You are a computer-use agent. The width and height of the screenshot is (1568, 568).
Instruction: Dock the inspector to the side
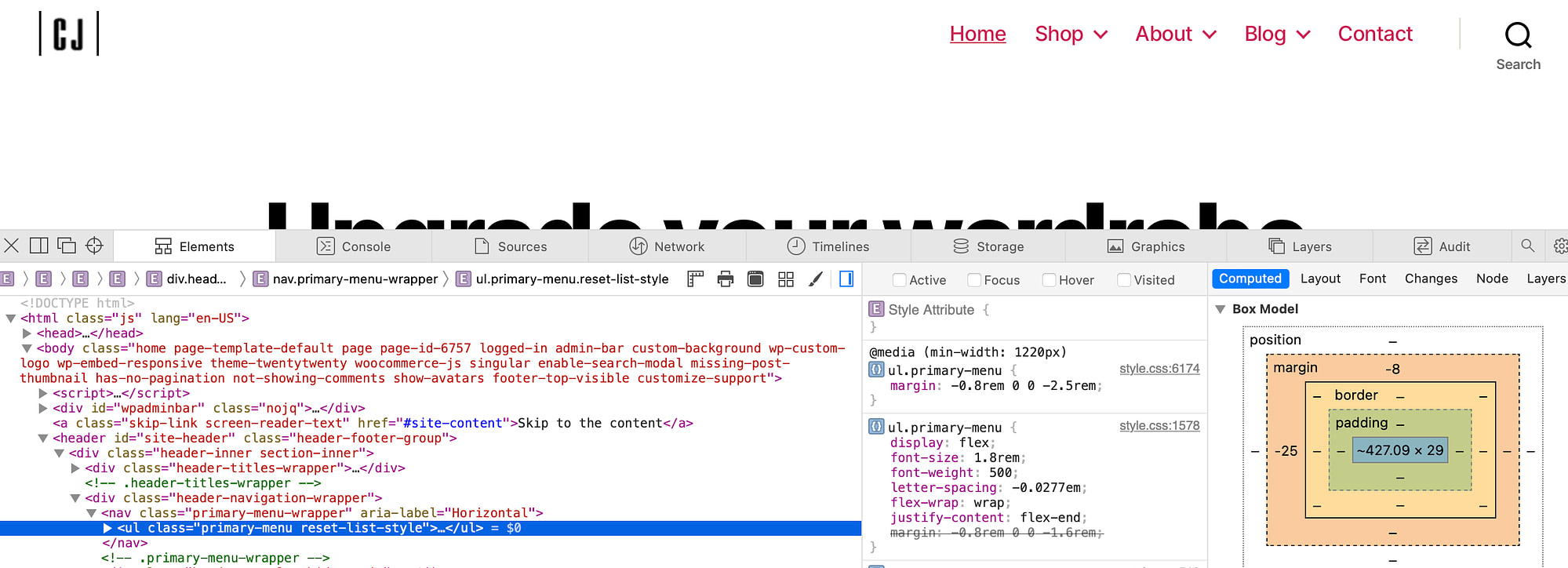pyautogui.click(x=38, y=246)
